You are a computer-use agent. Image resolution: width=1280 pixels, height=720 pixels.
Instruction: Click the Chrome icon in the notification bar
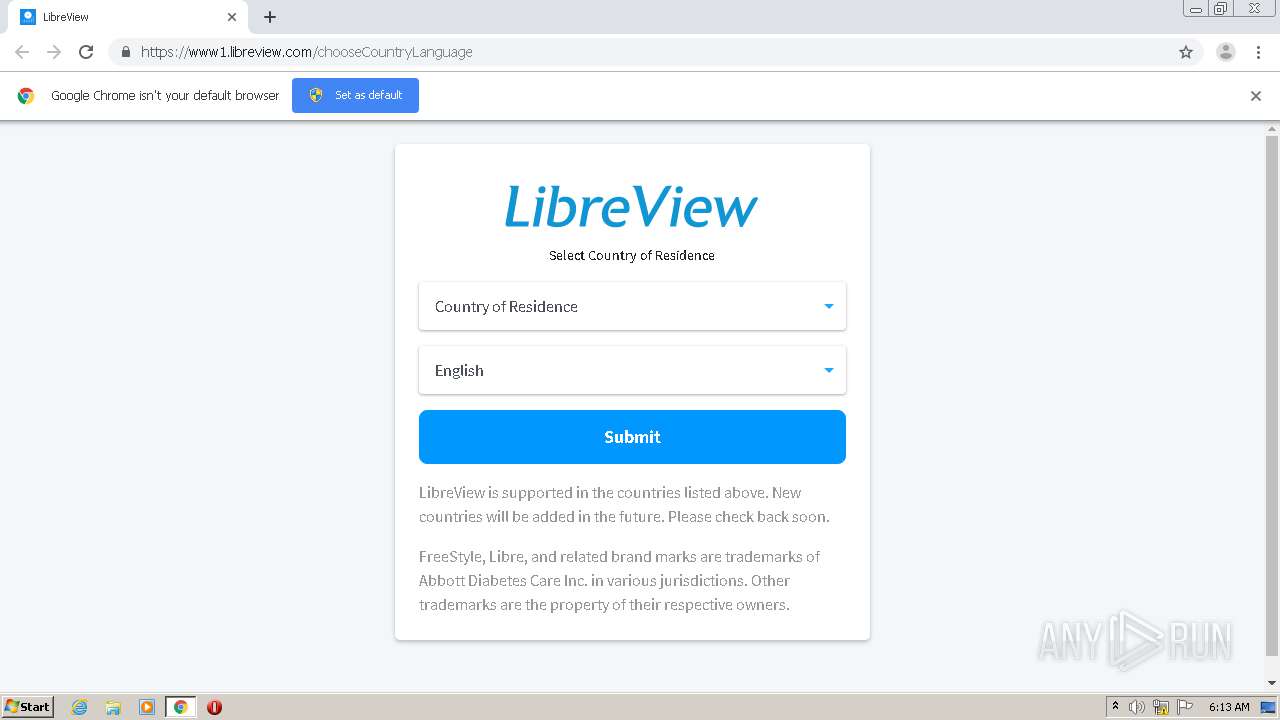(26, 96)
